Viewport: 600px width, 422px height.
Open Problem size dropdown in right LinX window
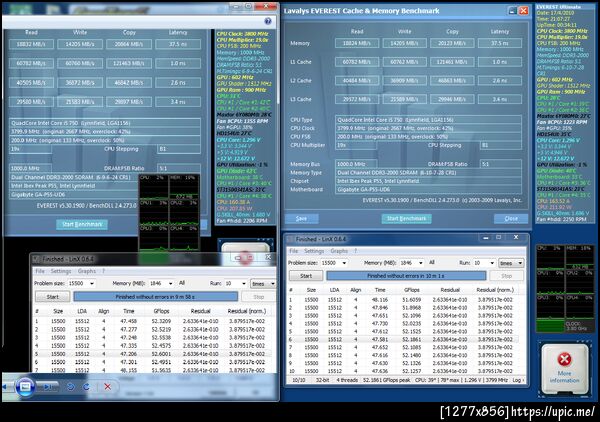(344, 263)
